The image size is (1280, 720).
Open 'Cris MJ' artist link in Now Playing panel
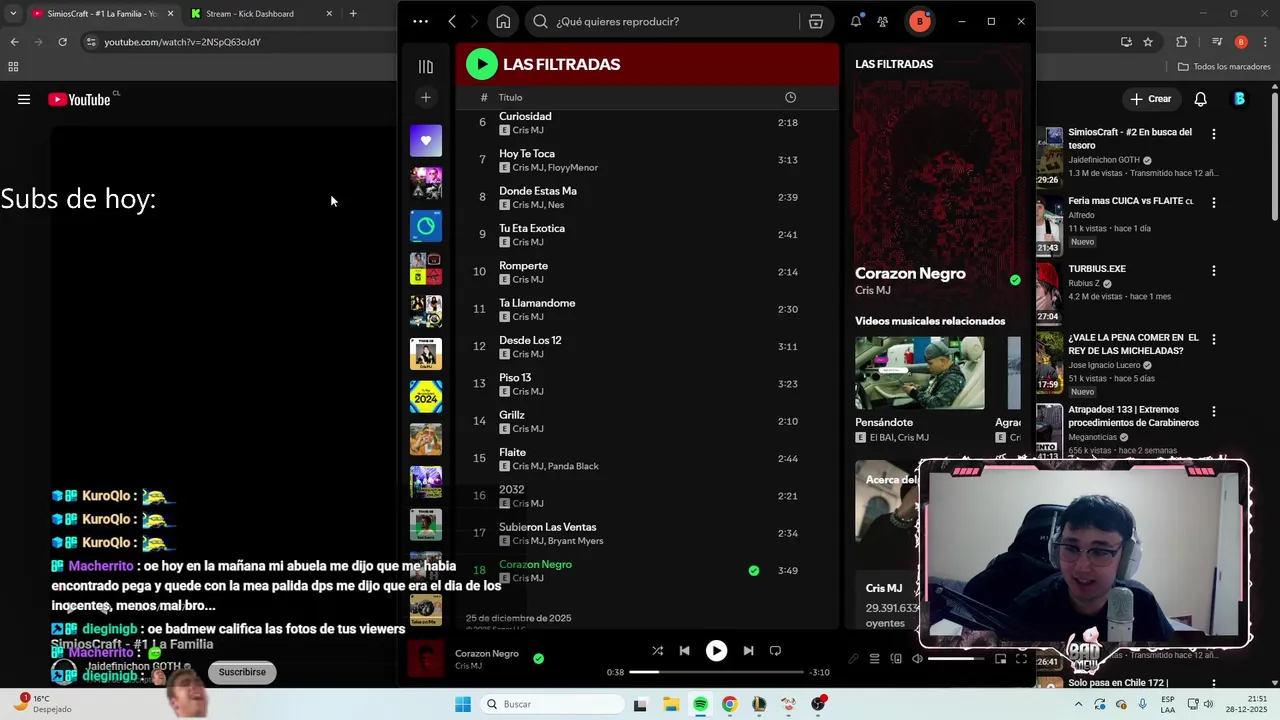click(872, 290)
